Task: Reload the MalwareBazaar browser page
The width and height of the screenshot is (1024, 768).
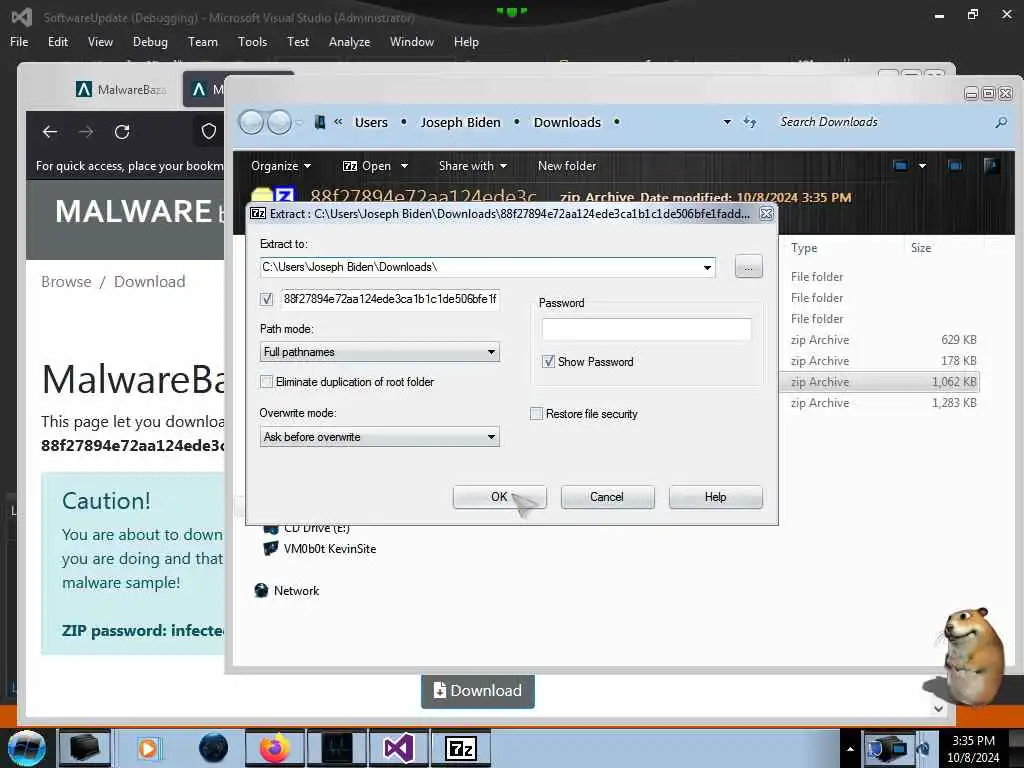Action: (122, 132)
